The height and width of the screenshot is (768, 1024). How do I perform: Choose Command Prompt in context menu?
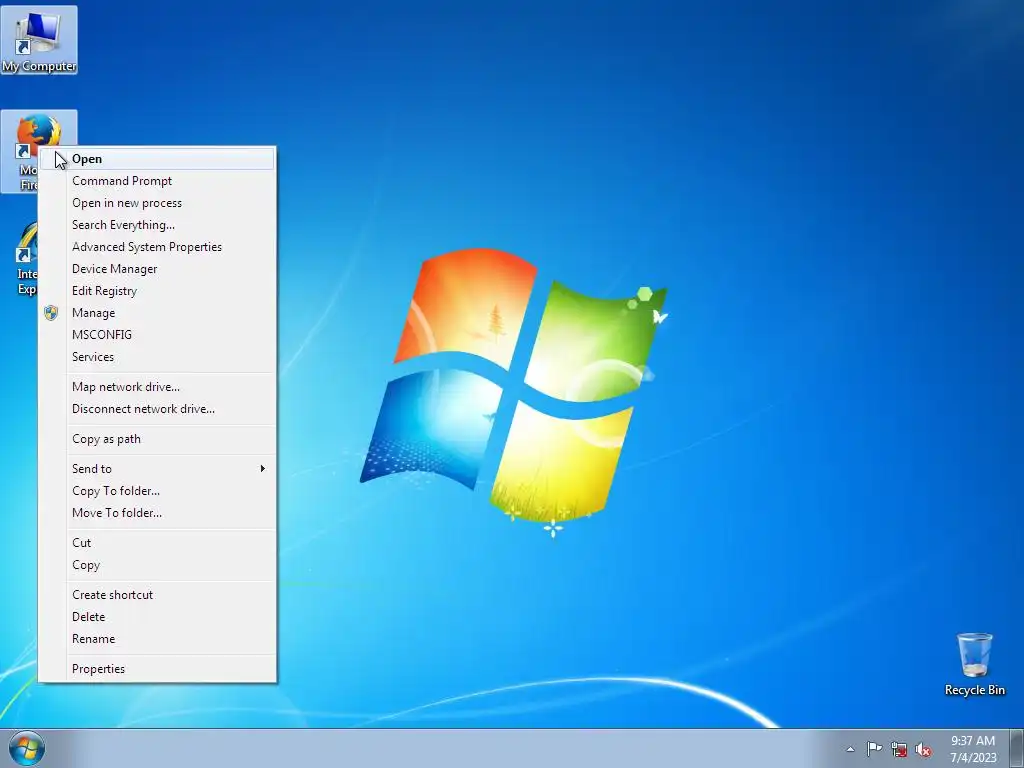(157, 181)
